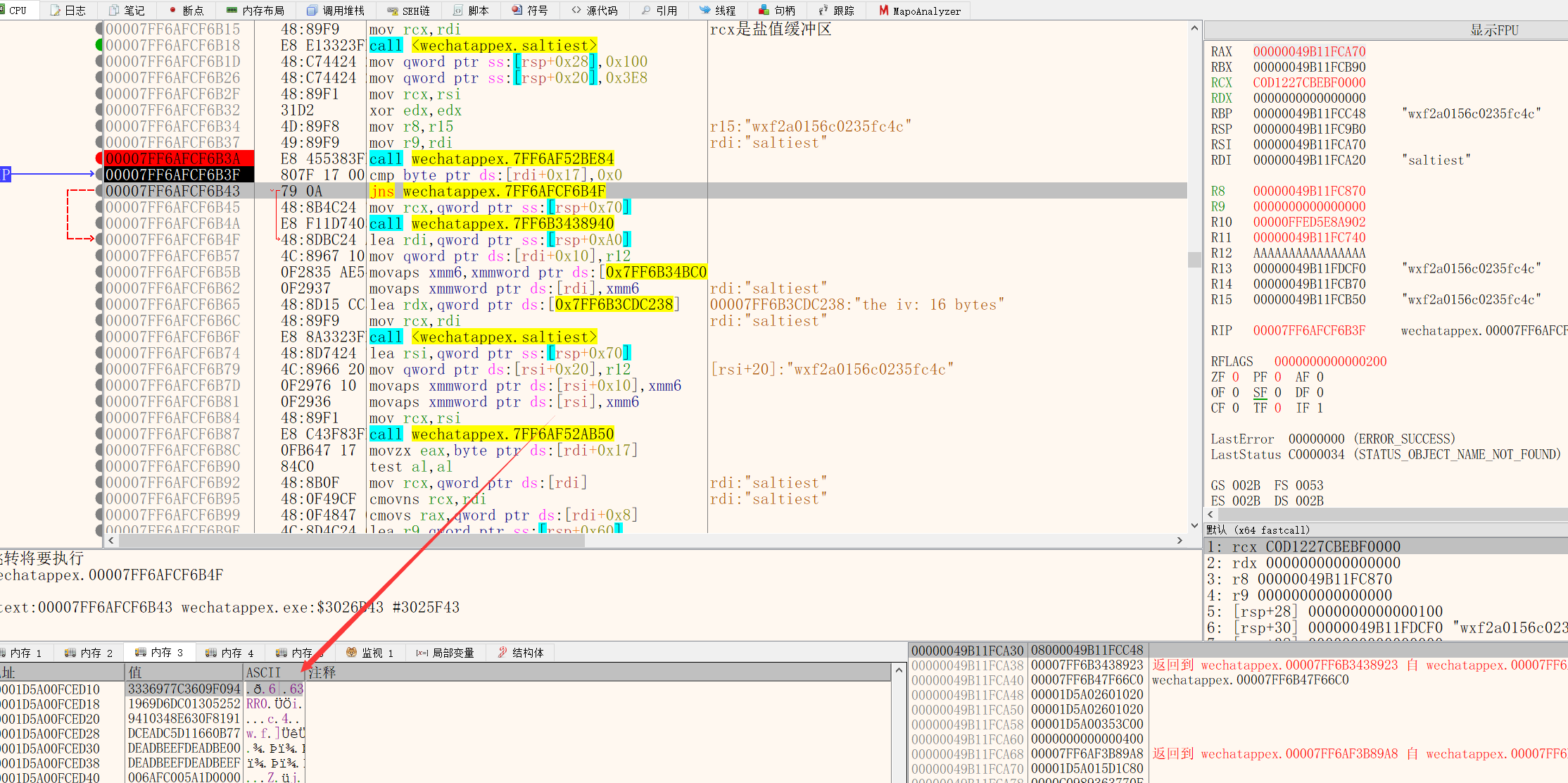The image size is (1568, 783).
Task: Open the 笔记 notes tab
Action: [x=127, y=11]
